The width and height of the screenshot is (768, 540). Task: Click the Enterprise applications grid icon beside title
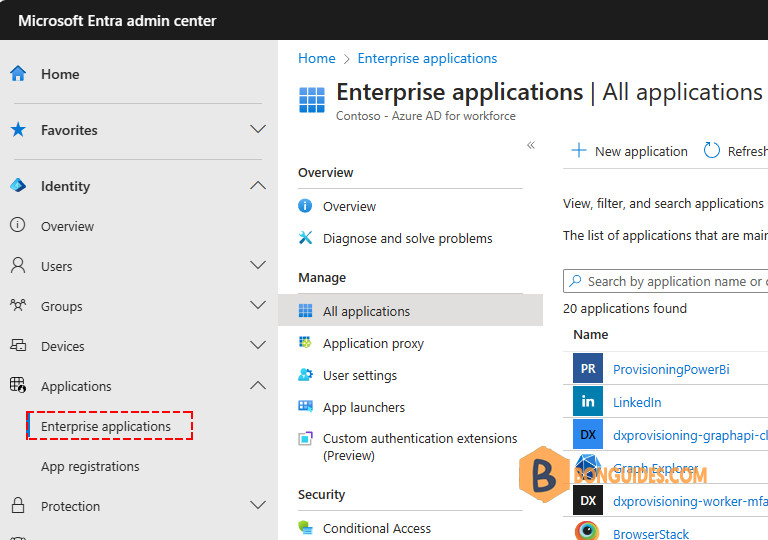312,100
